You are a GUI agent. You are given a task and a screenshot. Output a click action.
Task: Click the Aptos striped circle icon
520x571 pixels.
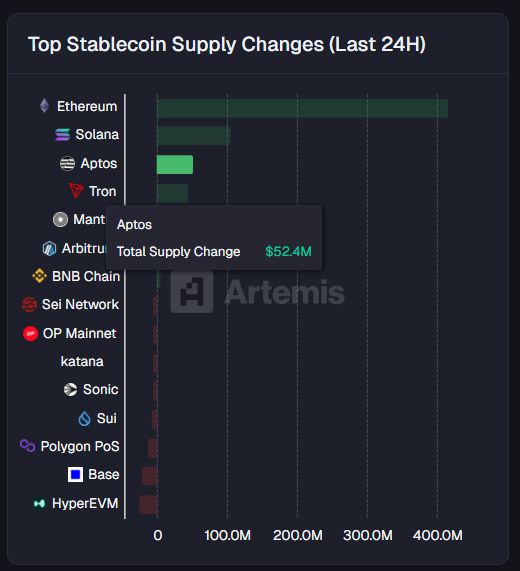tap(67, 163)
